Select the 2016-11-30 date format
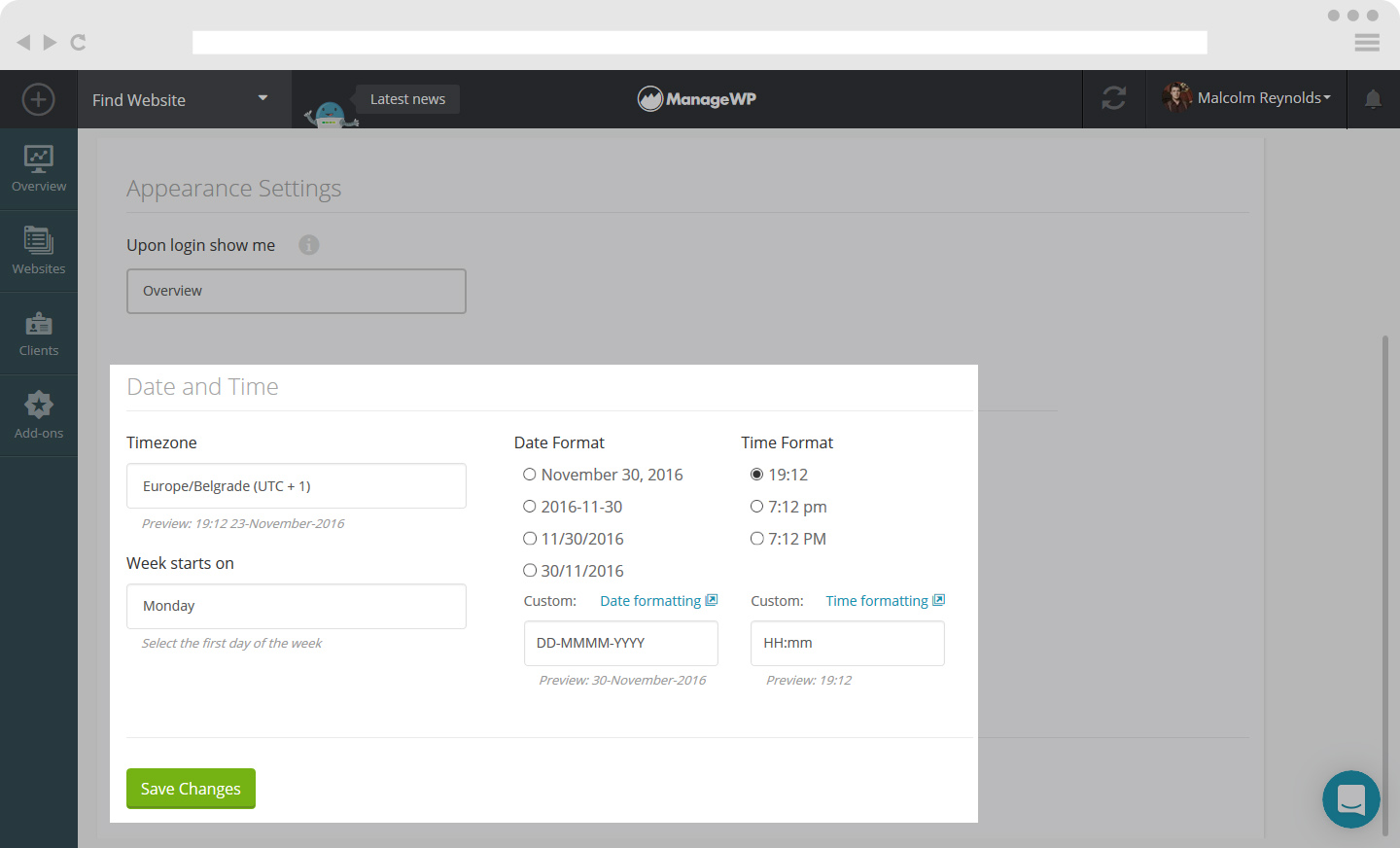The width and height of the screenshot is (1400, 848). [x=530, y=507]
